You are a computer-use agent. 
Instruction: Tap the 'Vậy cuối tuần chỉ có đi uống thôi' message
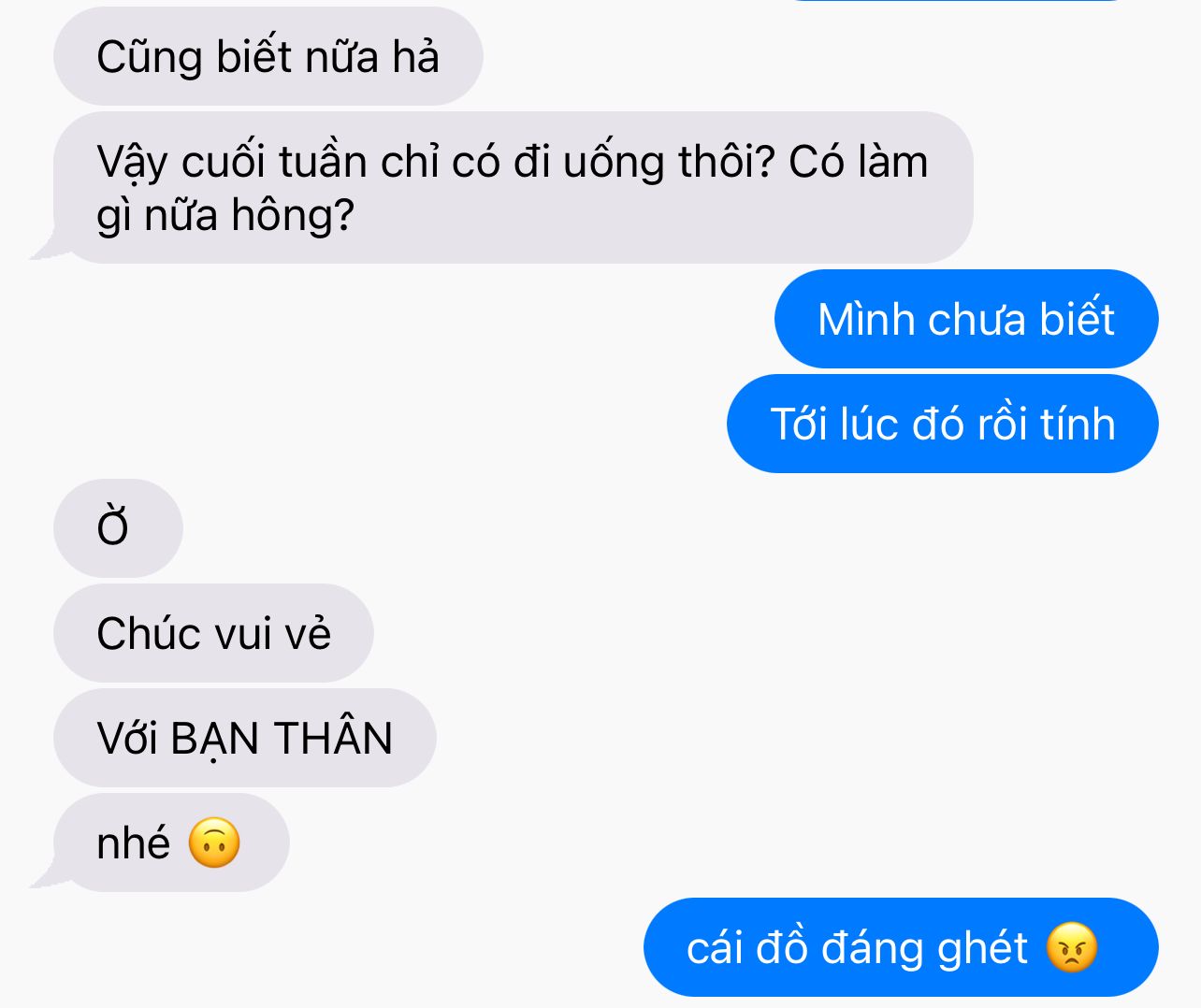[514, 188]
